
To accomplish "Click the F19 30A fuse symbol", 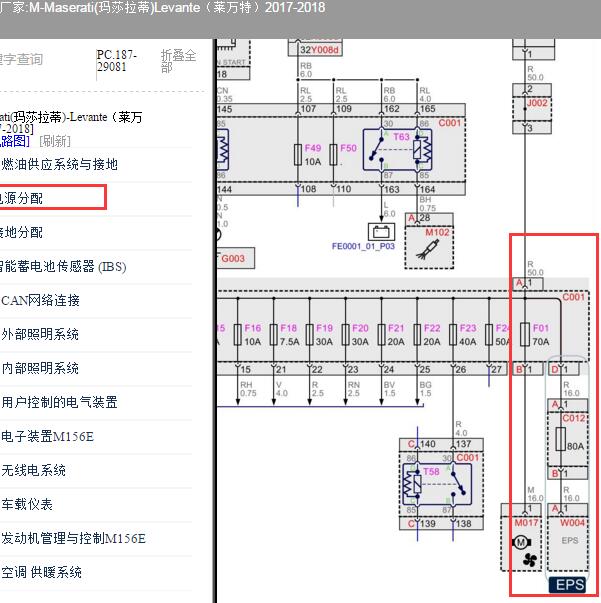I will [x=310, y=335].
